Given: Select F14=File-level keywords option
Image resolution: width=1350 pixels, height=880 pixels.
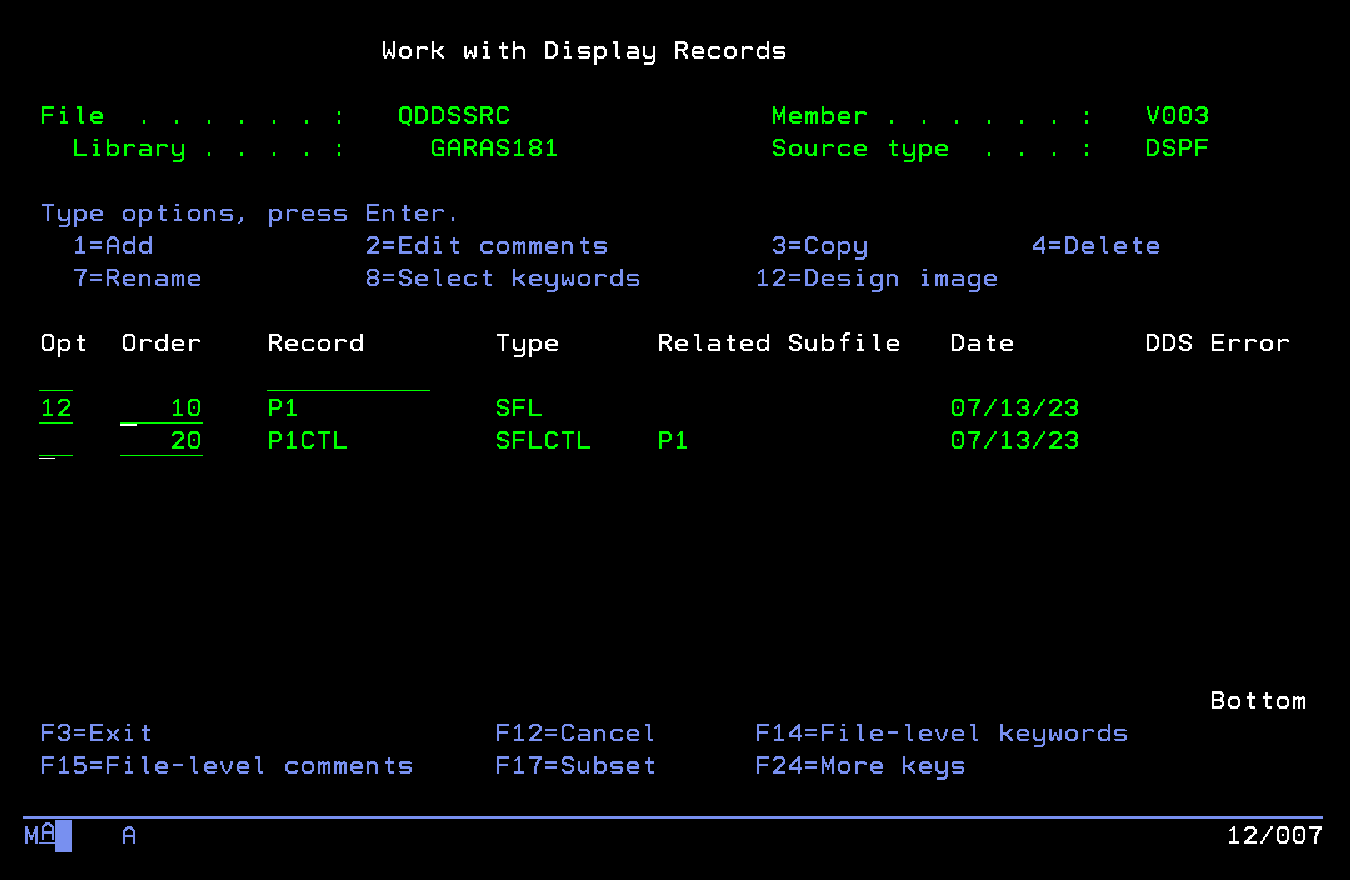Looking at the screenshot, I should coord(943,733).
